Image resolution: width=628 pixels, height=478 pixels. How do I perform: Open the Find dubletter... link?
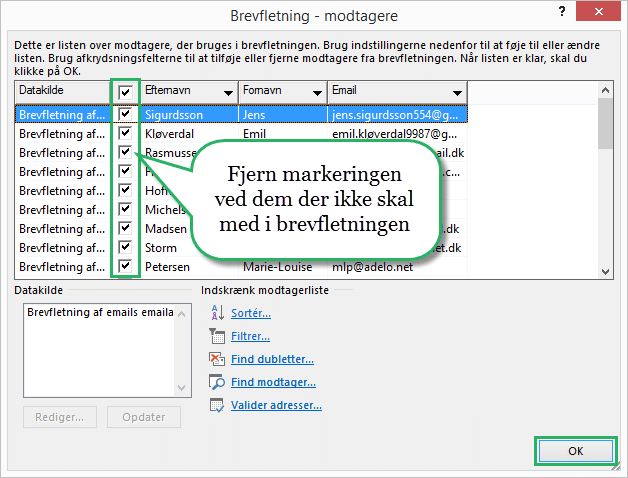[272, 359]
